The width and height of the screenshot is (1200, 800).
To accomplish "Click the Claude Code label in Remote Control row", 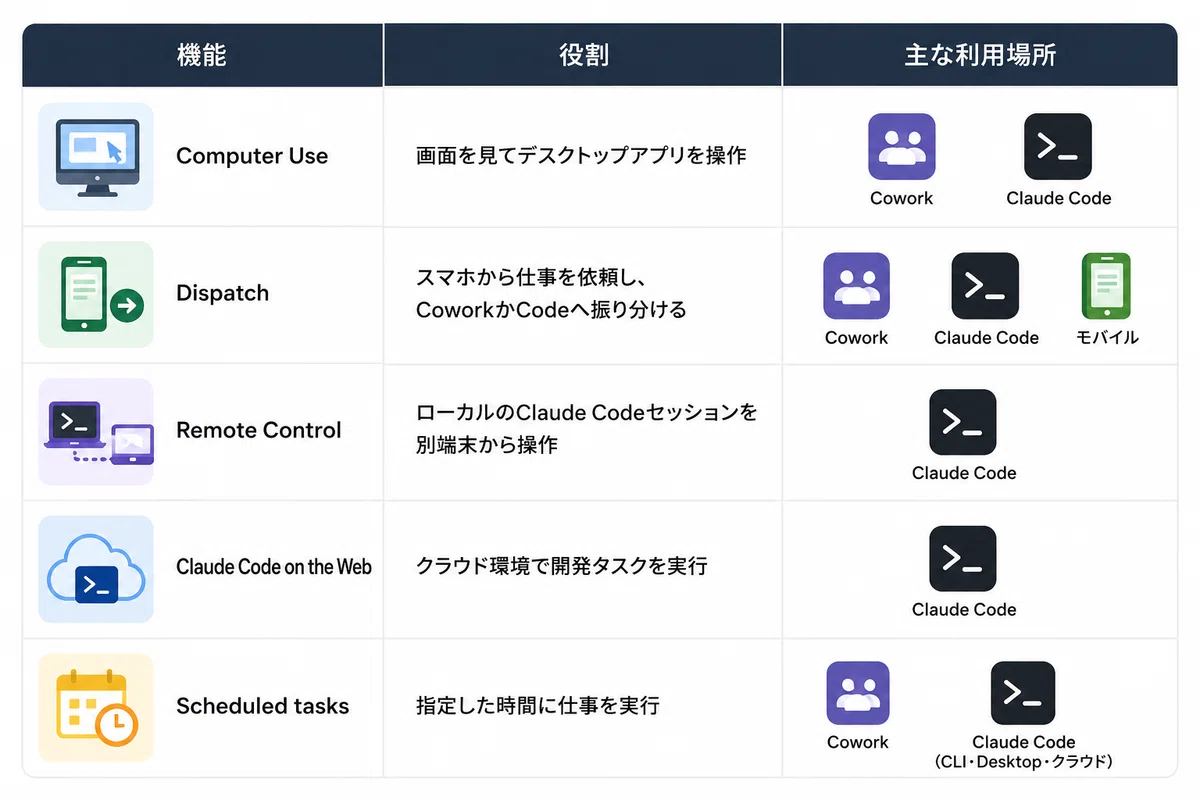I will (964, 473).
